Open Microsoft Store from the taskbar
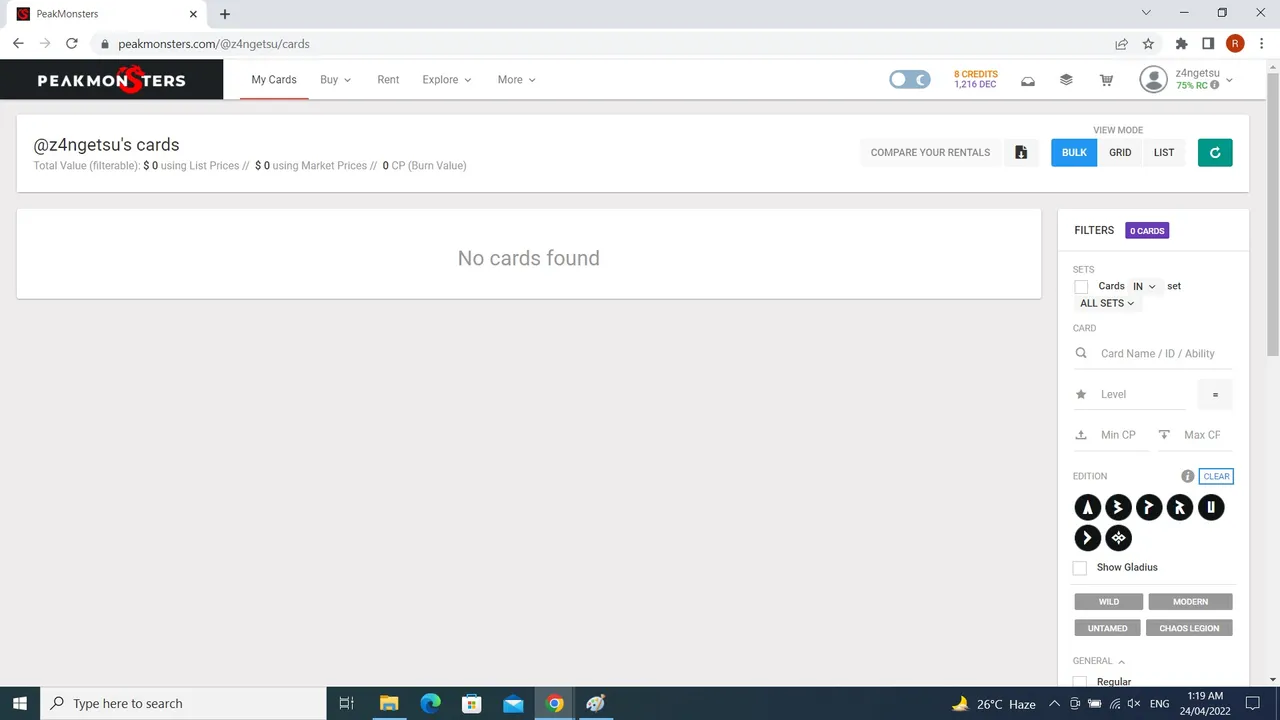Screen dimensions: 1280x720 (x=472, y=703)
